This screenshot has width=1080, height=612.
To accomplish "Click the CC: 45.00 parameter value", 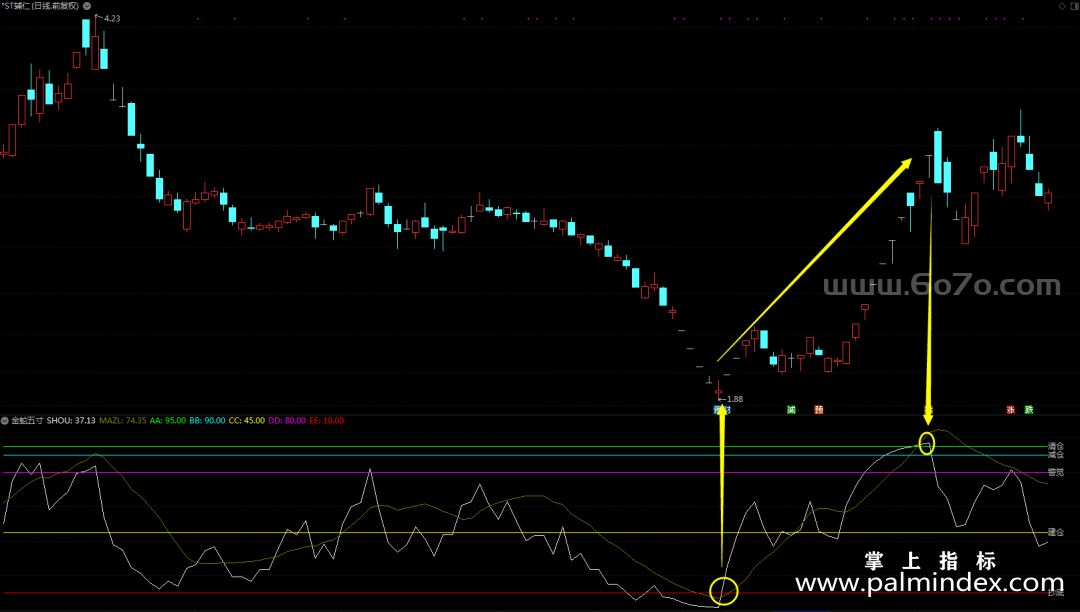I will coord(247,421).
